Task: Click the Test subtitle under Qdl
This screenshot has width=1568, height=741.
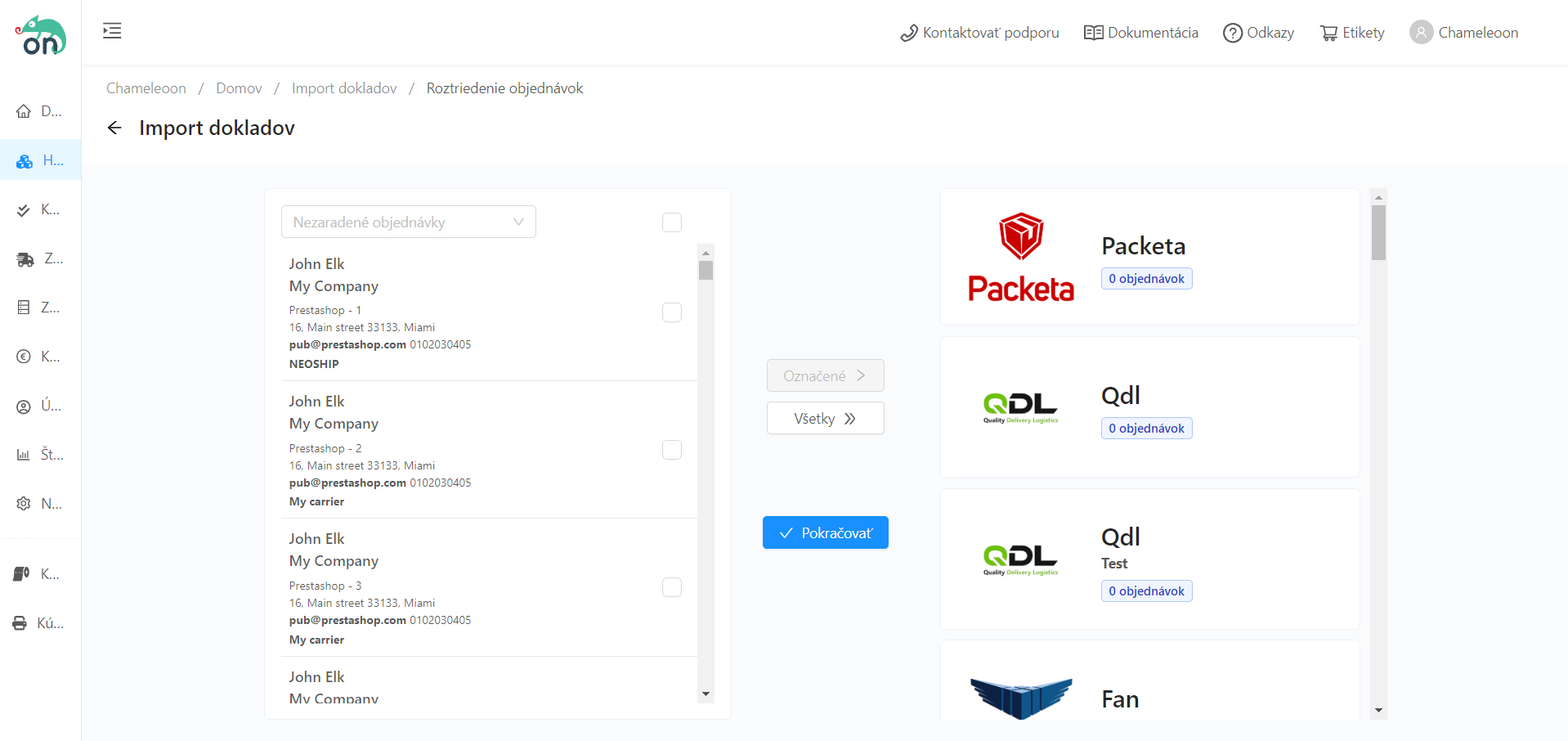Action: (1114, 564)
